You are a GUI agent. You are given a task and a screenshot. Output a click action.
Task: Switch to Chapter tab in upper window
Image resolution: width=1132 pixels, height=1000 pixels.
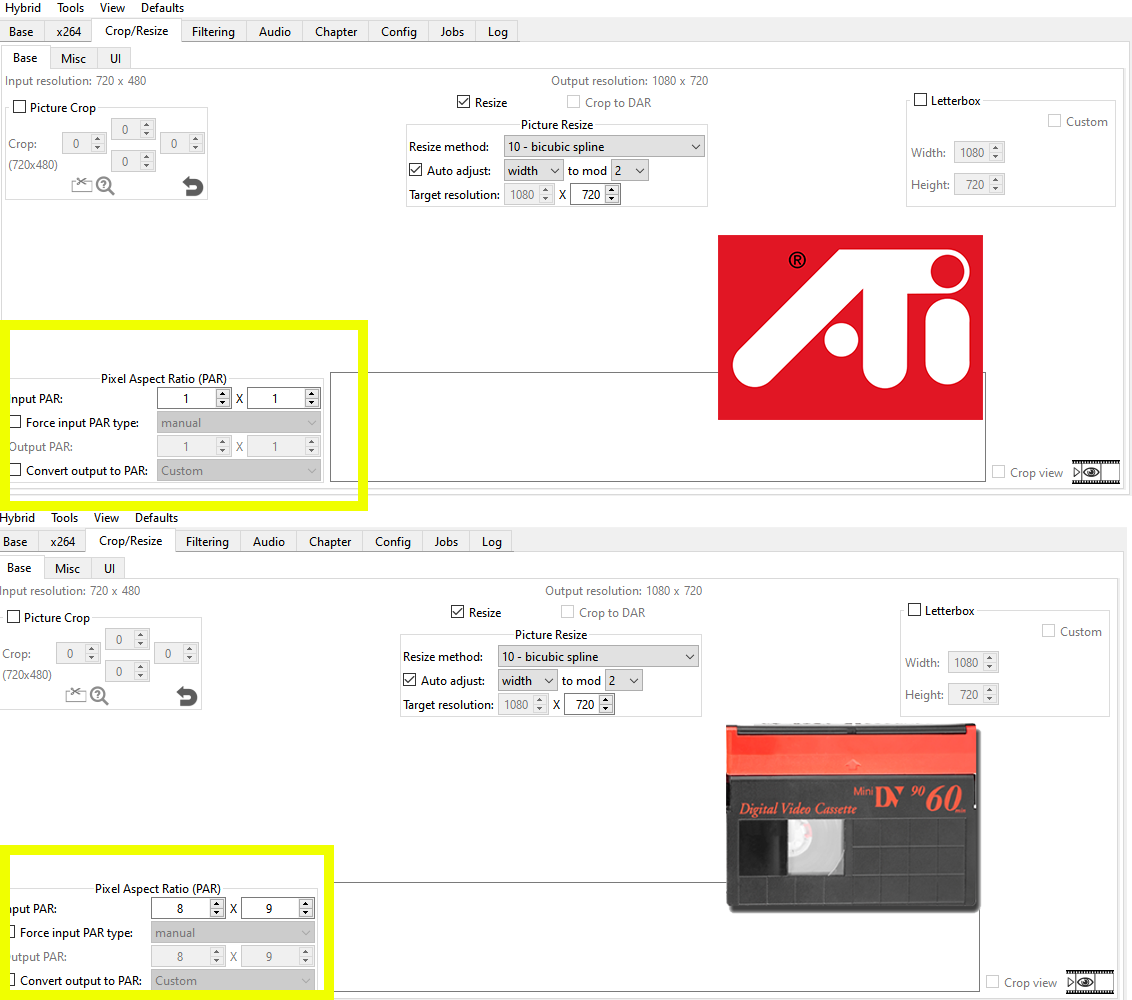point(336,32)
